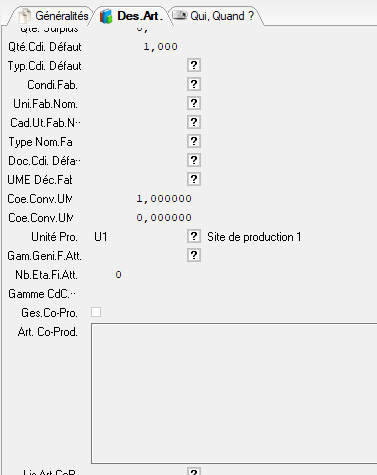Open lookup icon for Gam.Geni.F.Att.
Screen dimensions: 377x475
[x=194, y=256]
